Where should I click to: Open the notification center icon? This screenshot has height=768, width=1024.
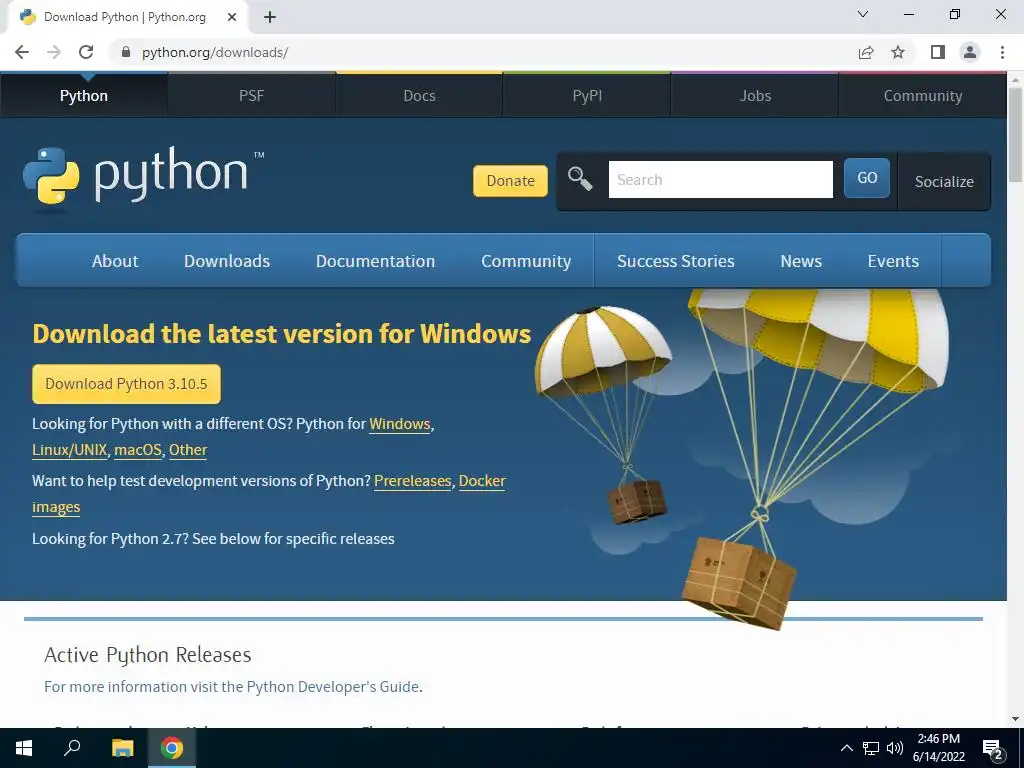point(993,749)
